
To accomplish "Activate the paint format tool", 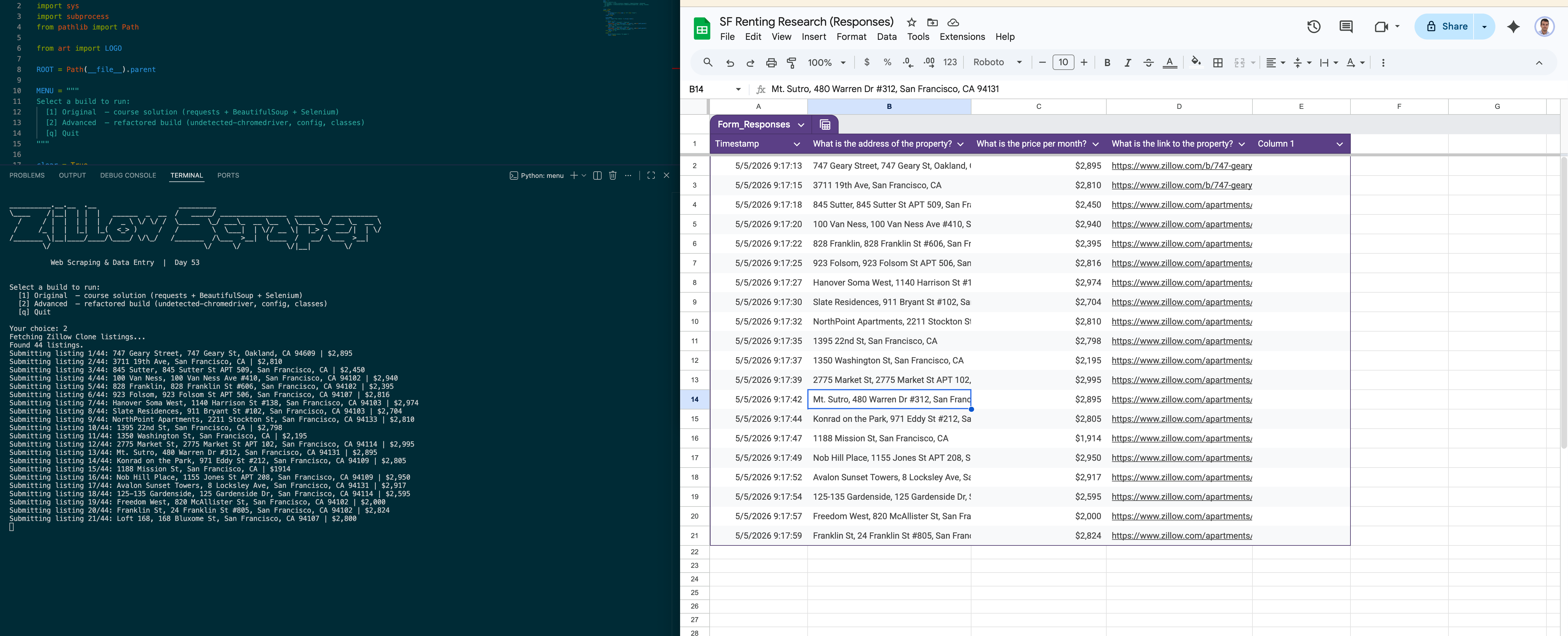I will [x=791, y=63].
